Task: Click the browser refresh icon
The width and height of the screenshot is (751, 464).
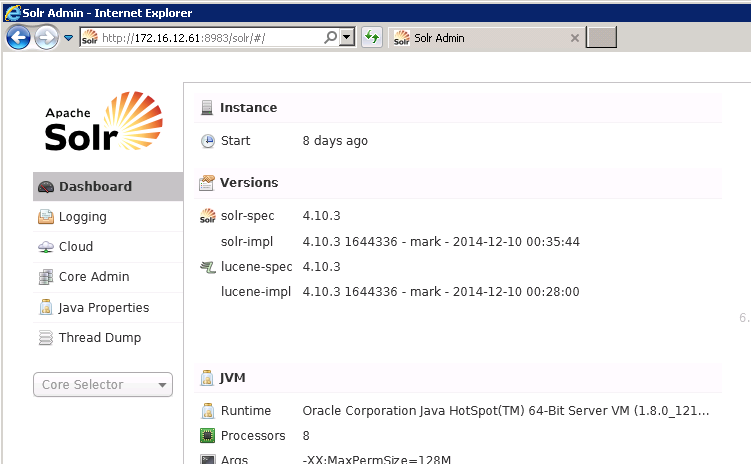Action: 372,38
